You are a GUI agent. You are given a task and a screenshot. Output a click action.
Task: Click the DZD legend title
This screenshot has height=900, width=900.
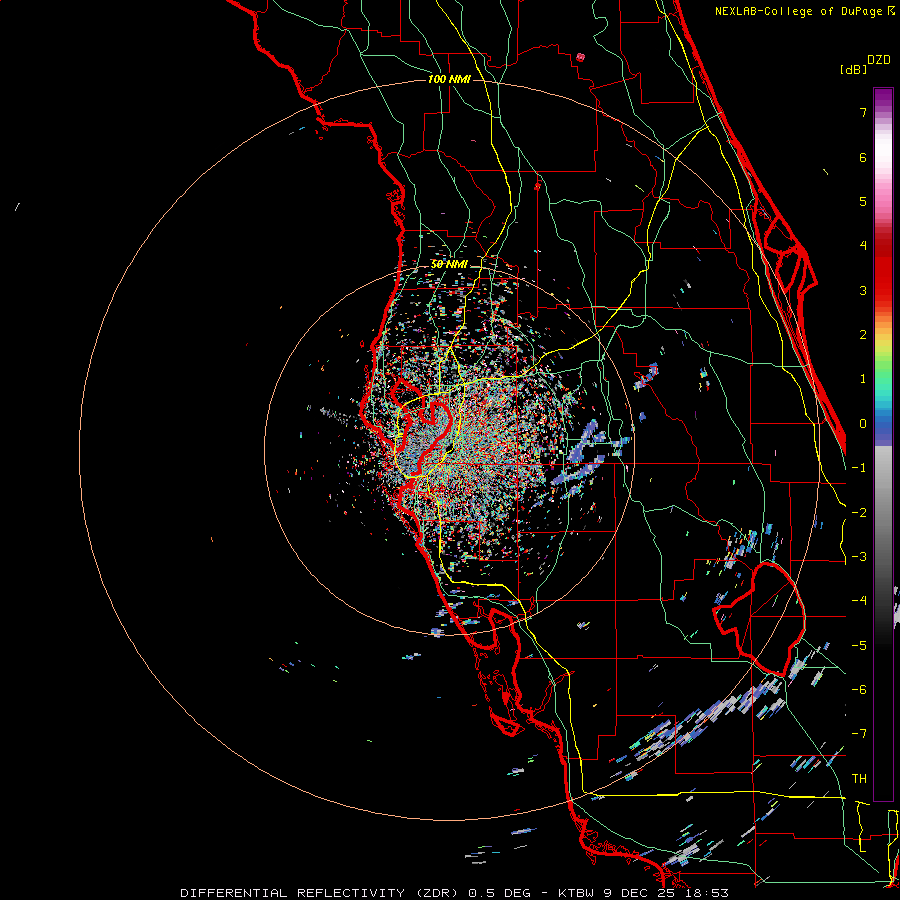click(x=879, y=60)
